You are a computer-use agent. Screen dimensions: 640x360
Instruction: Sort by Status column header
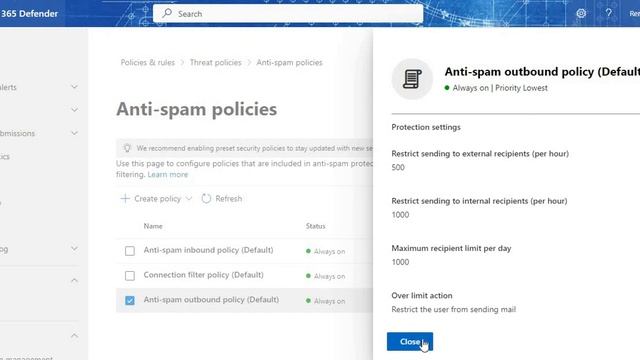tap(316, 226)
